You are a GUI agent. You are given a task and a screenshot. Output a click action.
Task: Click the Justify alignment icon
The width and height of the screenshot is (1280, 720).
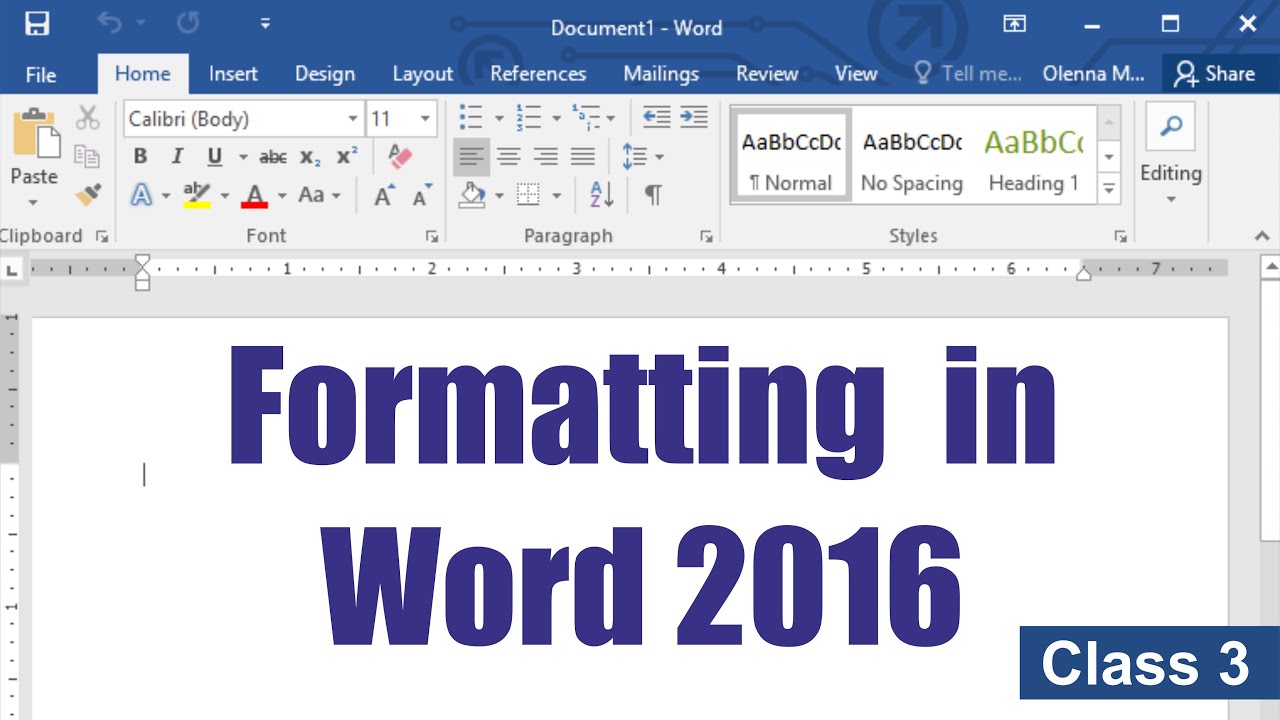point(583,156)
